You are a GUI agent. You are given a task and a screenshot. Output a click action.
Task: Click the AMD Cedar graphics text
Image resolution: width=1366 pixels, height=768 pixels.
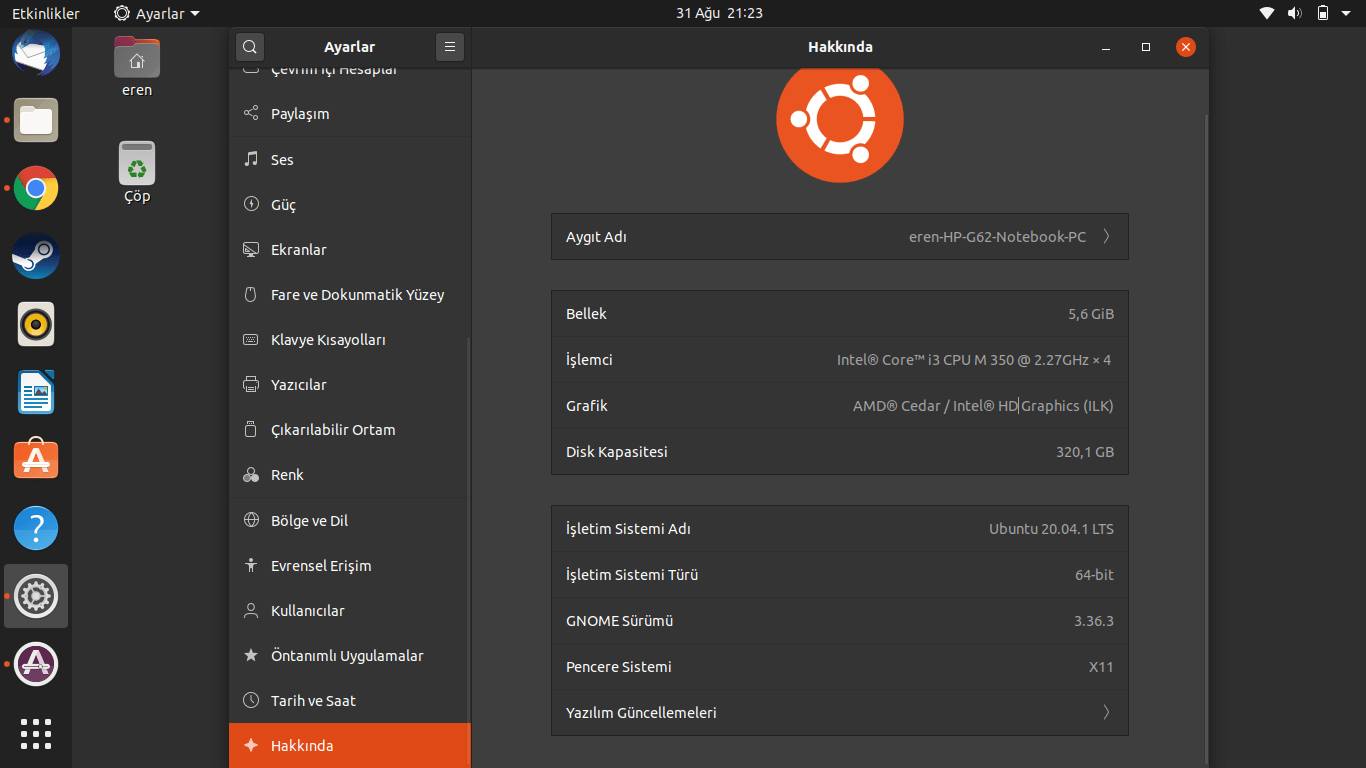pos(983,406)
